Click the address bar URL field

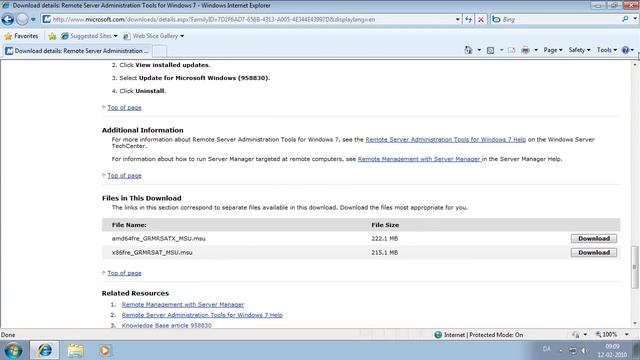click(248, 19)
